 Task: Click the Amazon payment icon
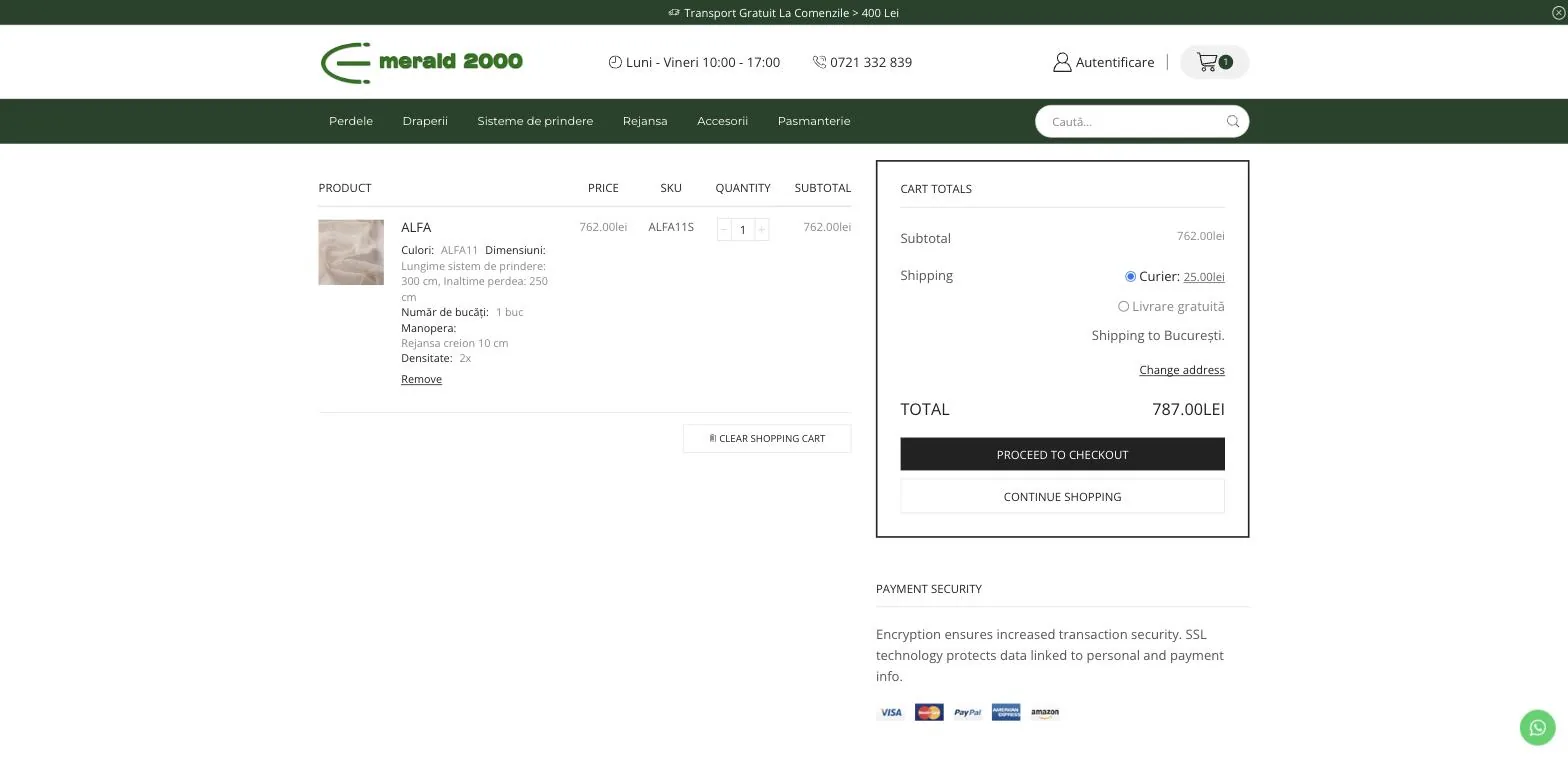1045,713
